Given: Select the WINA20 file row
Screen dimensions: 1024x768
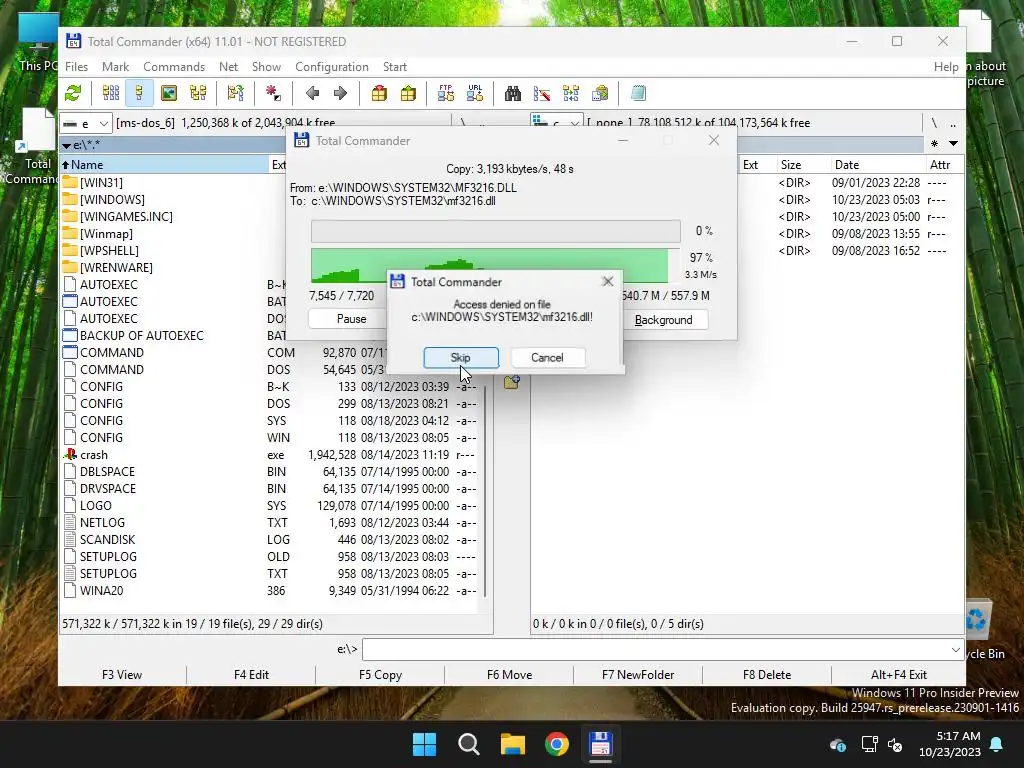Looking at the screenshot, I should pos(270,591).
